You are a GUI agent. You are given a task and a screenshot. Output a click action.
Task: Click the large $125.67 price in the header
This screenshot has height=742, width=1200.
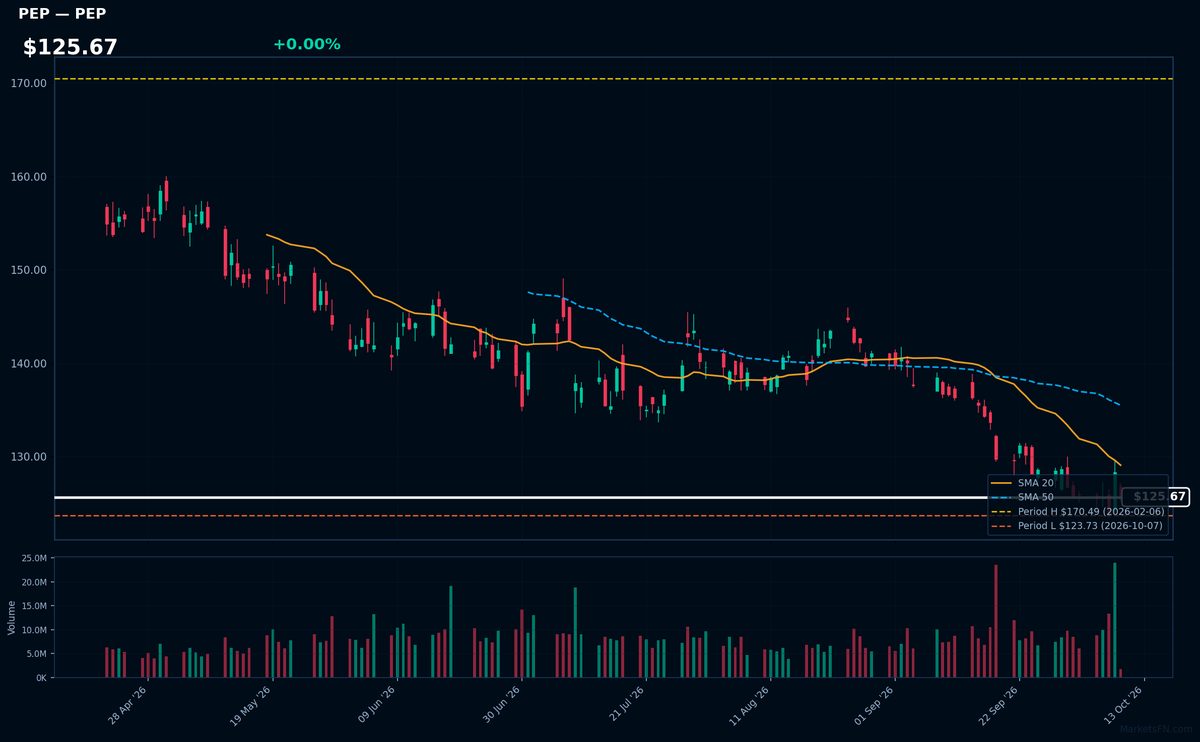click(x=70, y=47)
